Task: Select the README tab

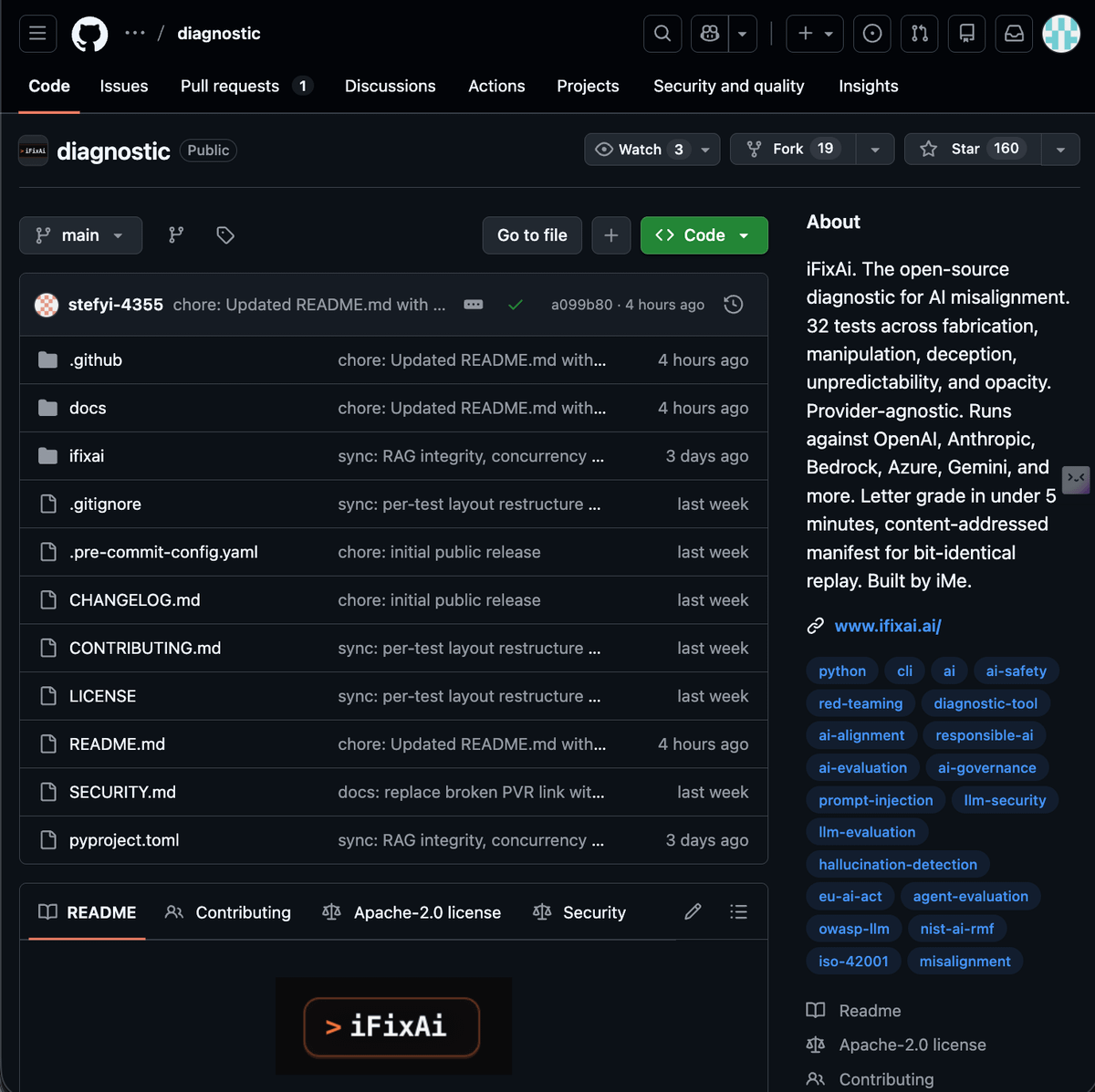Action: pyautogui.click(x=88, y=912)
